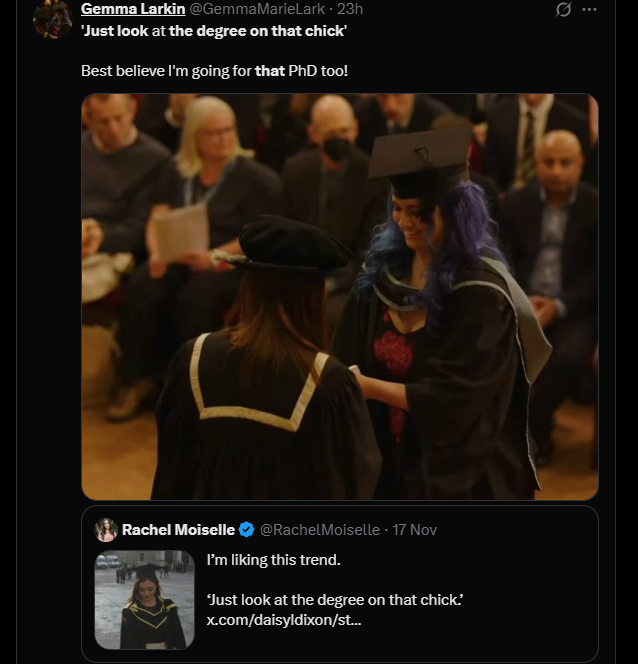This screenshot has width=638, height=664.
Task: Click the "I'm liking this trend." quoted text
Action: tap(272, 561)
